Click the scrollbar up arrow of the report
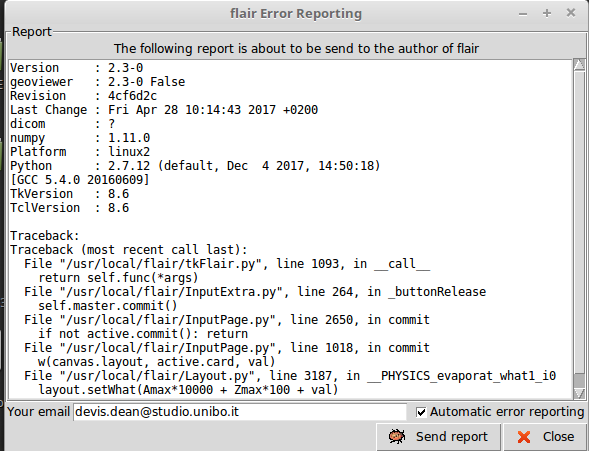This screenshot has width=589, height=451. [x=579, y=65]
